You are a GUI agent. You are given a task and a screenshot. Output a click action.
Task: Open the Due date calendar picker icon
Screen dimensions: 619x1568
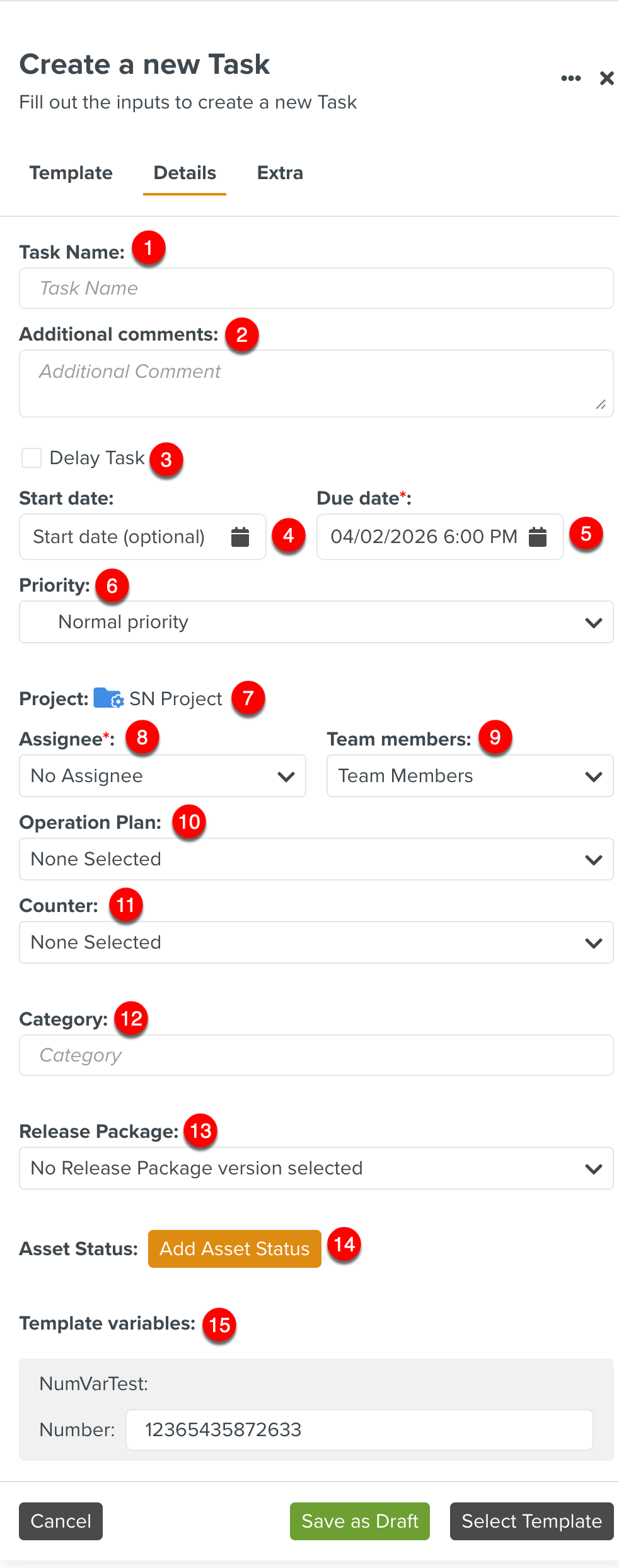538,537
